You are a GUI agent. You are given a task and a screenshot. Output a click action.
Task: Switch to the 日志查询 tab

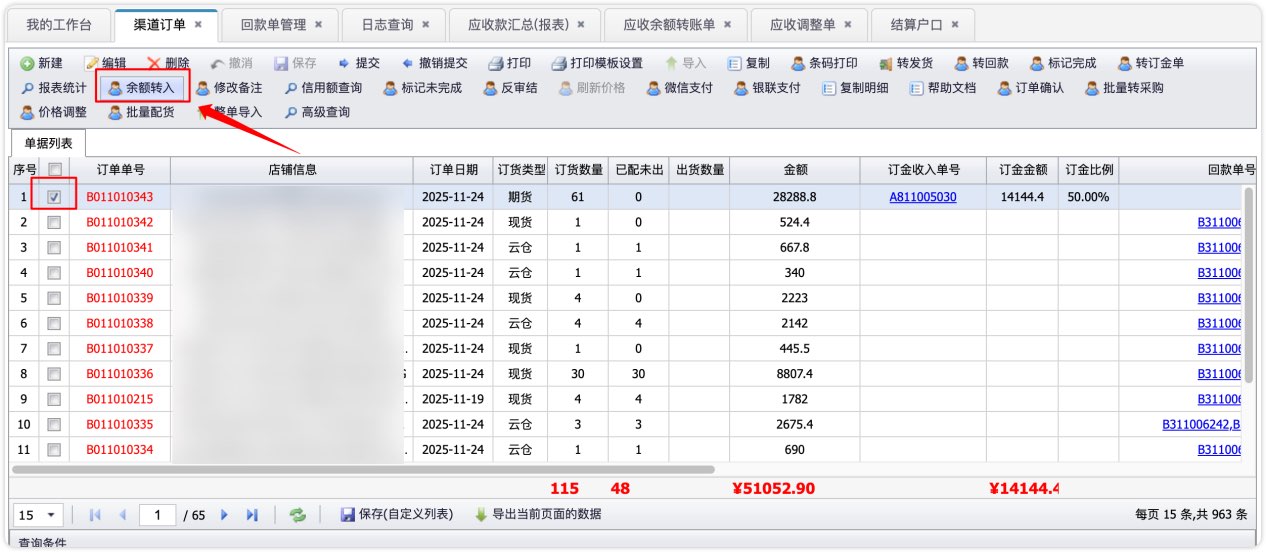395,24
